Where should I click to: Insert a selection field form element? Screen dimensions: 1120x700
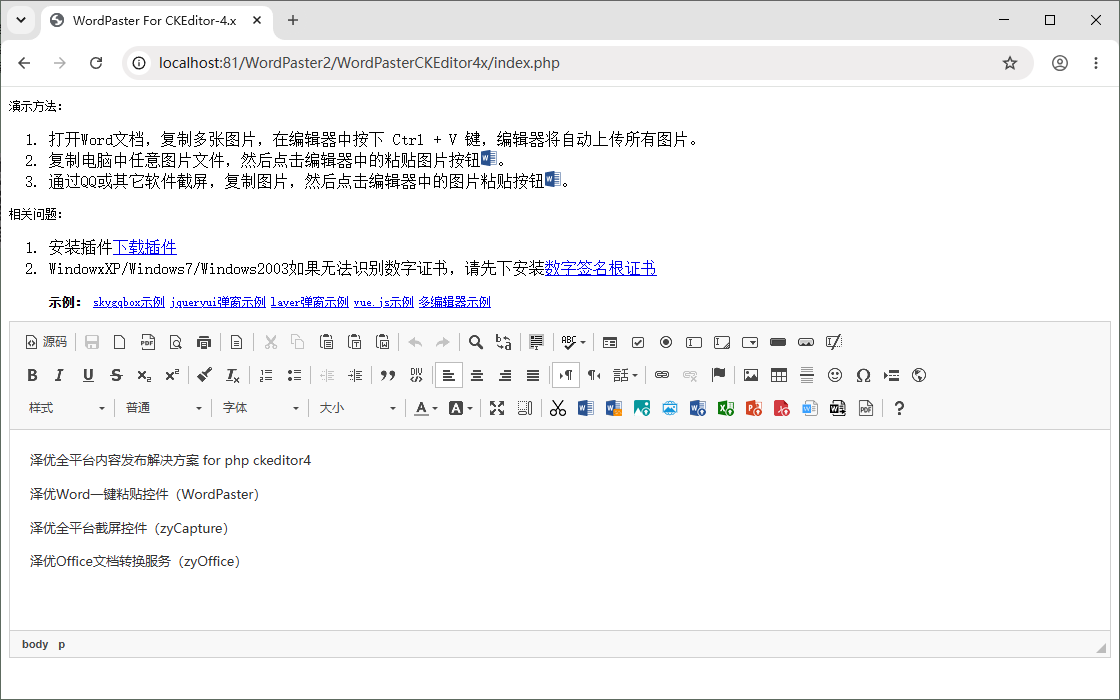(x=750, y=342)
